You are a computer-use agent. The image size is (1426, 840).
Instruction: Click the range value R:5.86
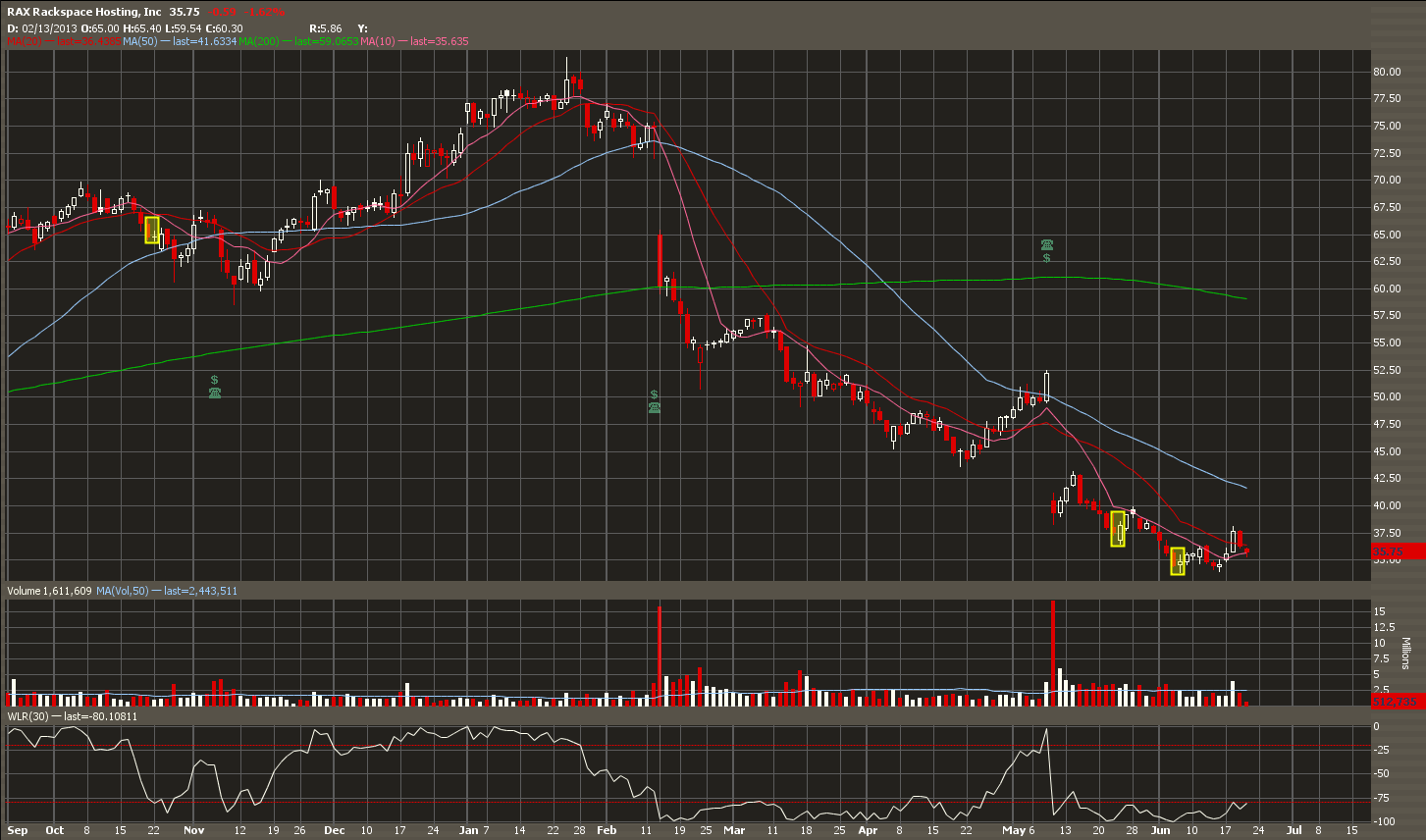tap(325, 29)
